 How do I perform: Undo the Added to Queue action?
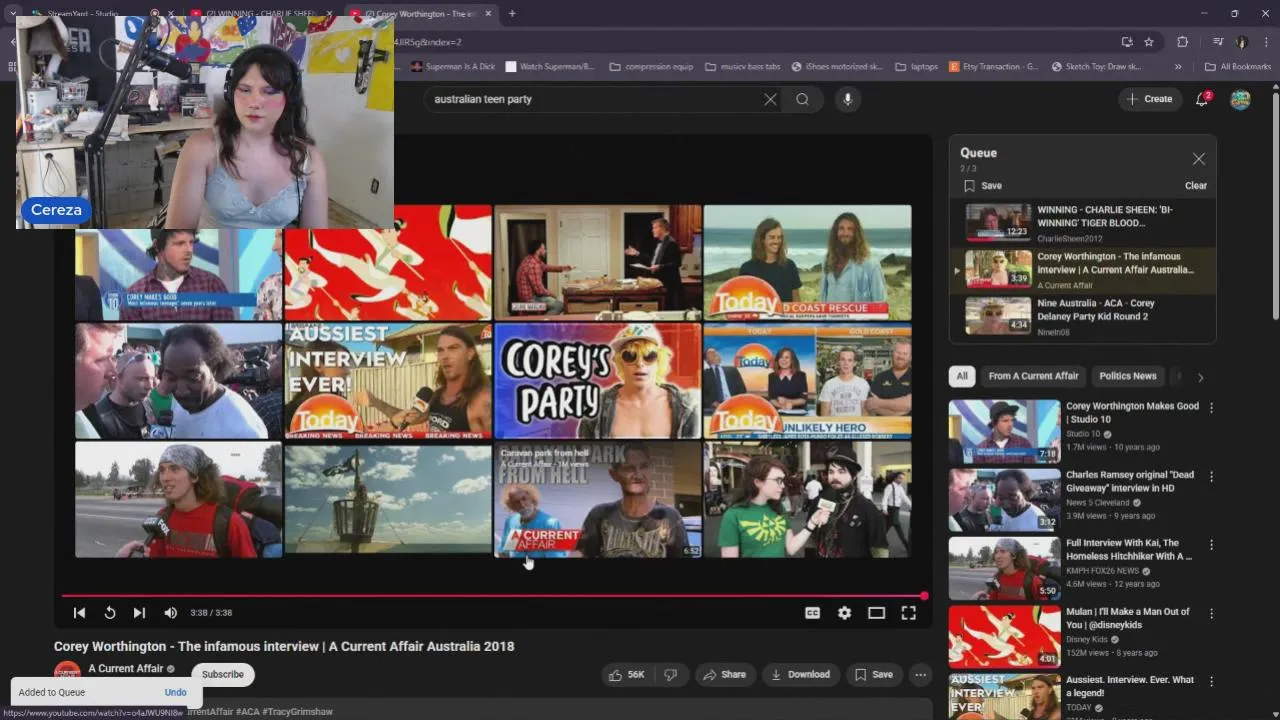tap(175, 692)
